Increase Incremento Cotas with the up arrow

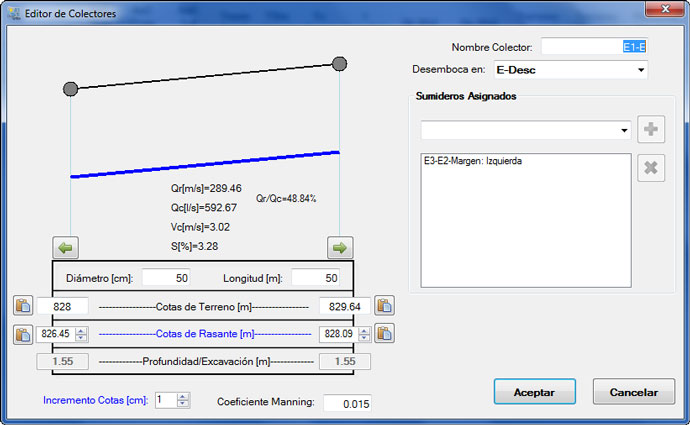[182, 395]
